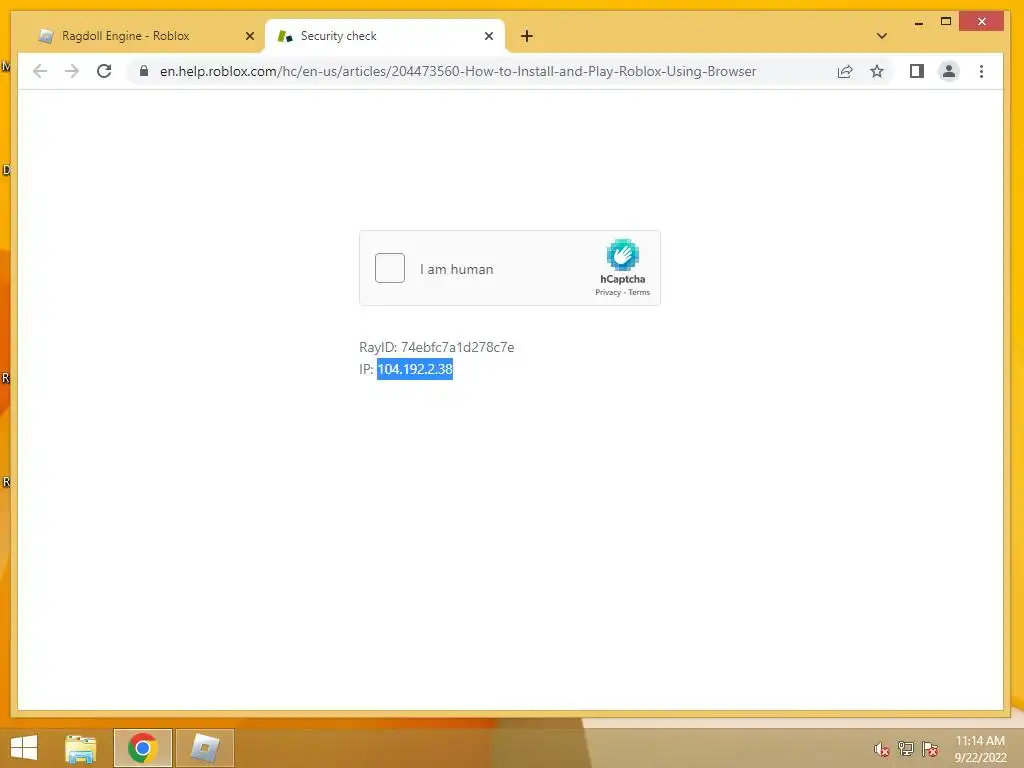
Task: Click the share page icon
Action: tap(845, 71)
